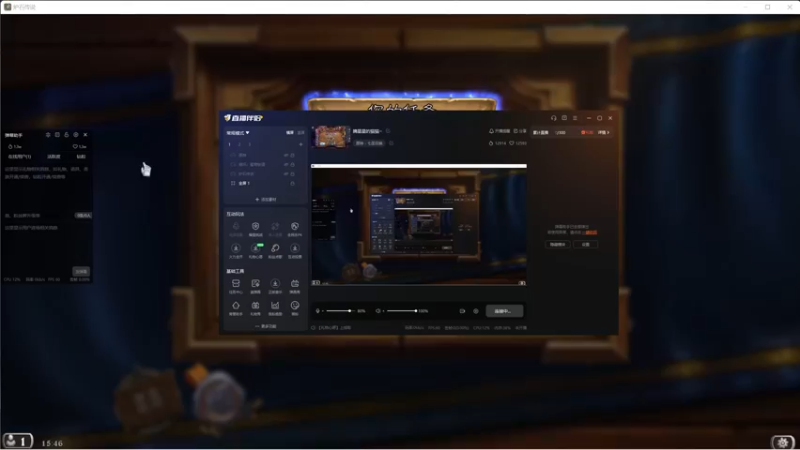Toggle eye visibility of second source row
This screenshot has width=800, height=450.
point(286,164)
